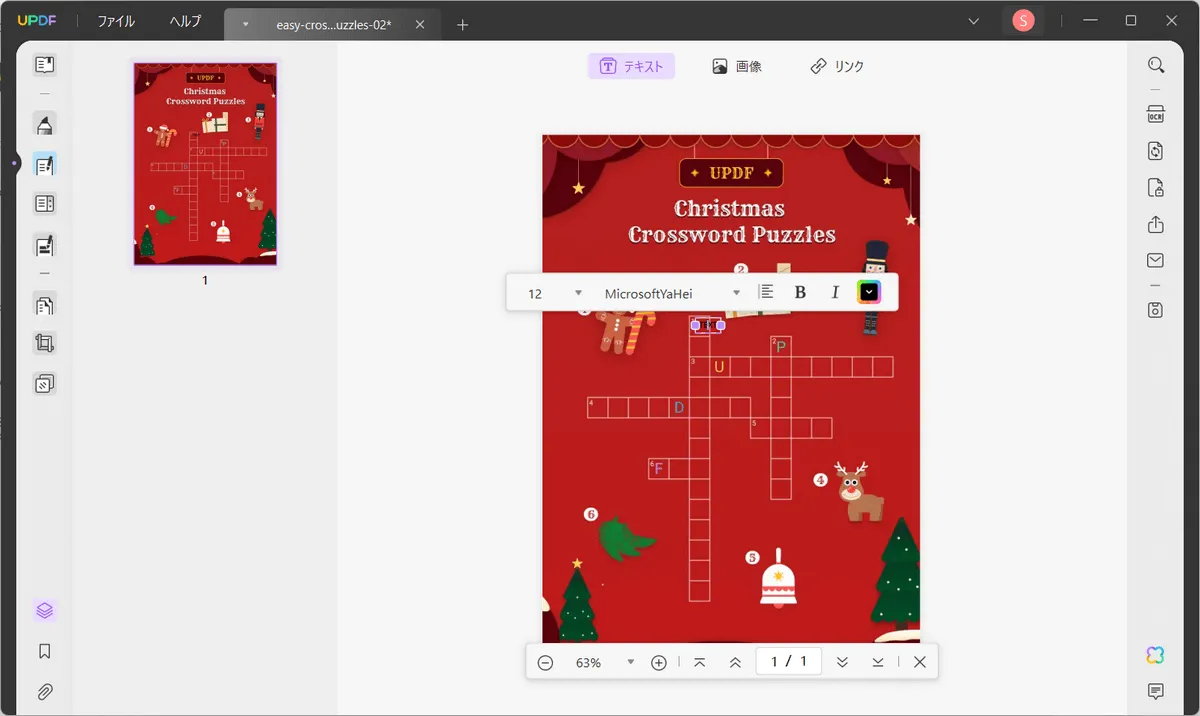Viewport: 1200px width, 716px height.
Task: Select page 1 thumbnail
Action: [206, 164]
